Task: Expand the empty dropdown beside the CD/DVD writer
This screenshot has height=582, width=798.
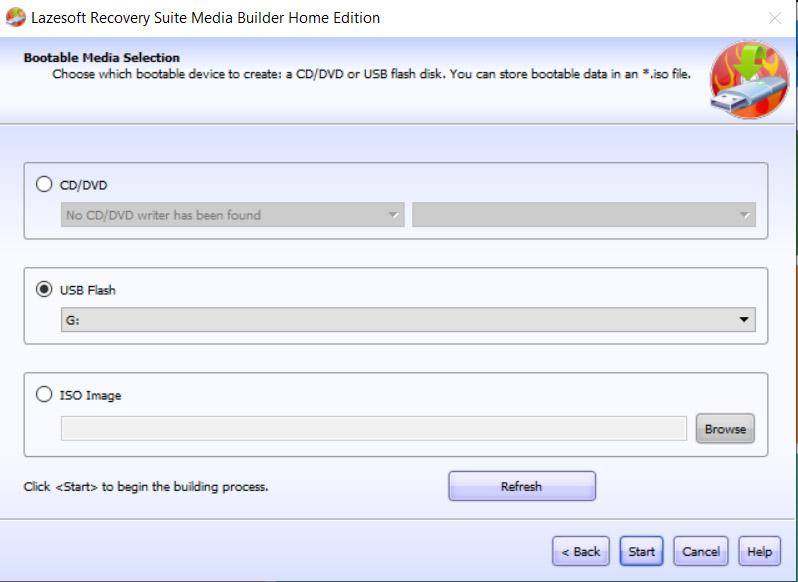Action: point(583,215)
